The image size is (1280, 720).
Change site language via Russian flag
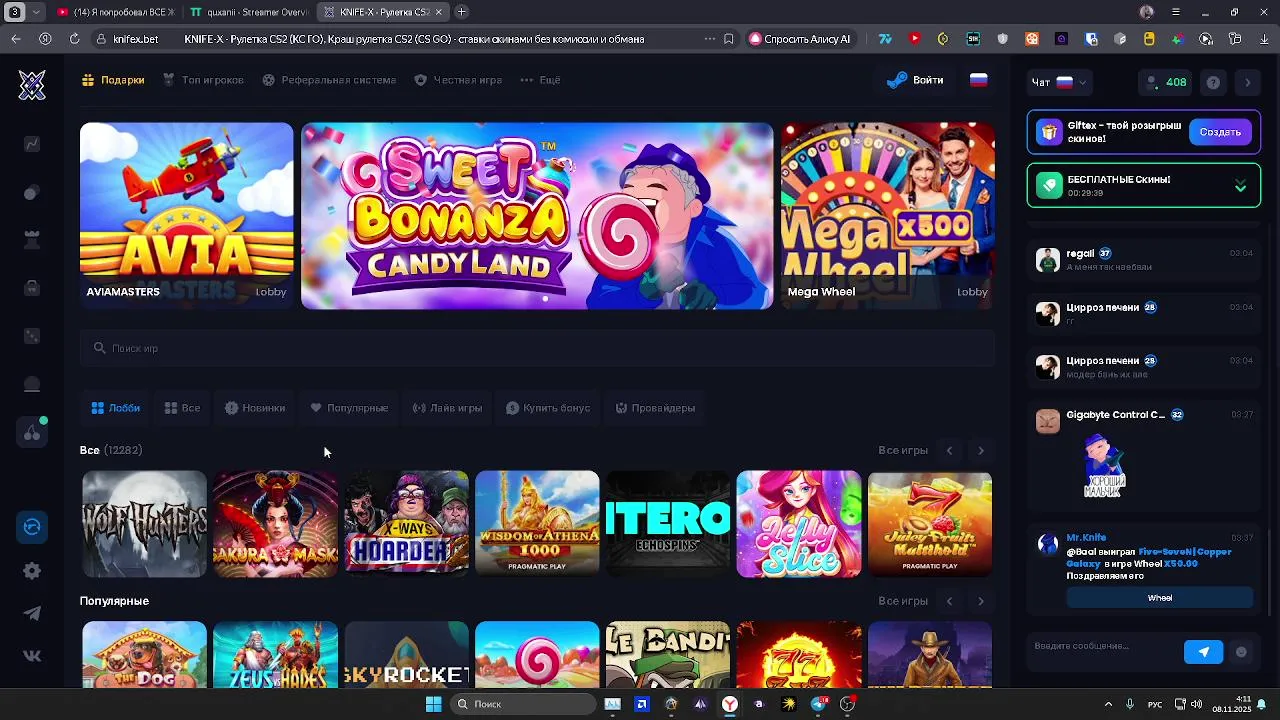pos(979,80)
